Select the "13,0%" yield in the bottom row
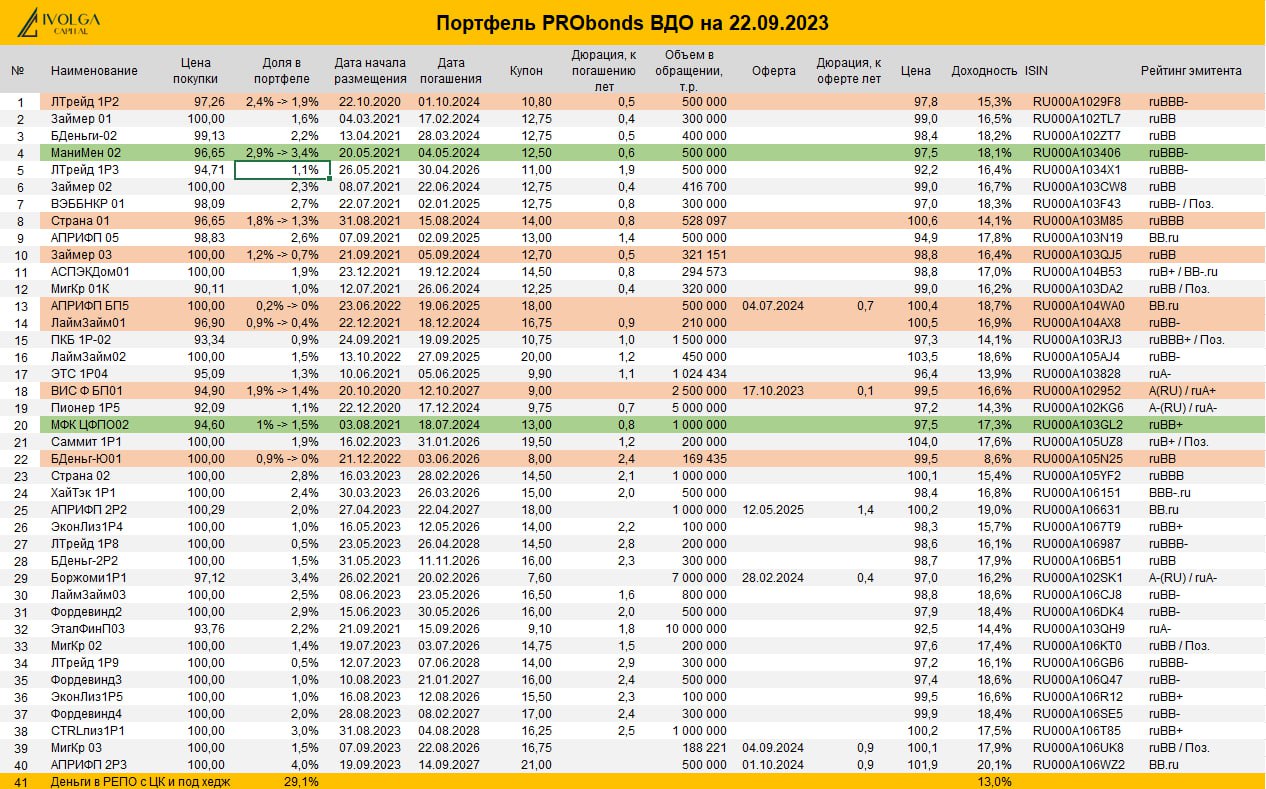 pos(994,782)
